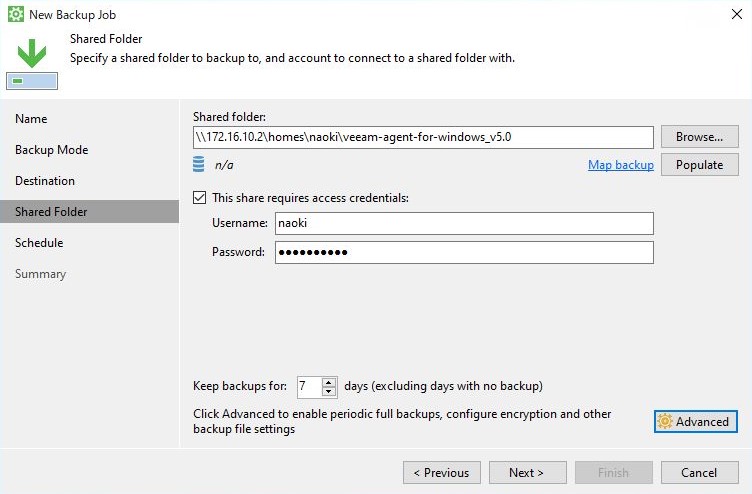Go back with the Previous button
752x494 pixels.
442,473
